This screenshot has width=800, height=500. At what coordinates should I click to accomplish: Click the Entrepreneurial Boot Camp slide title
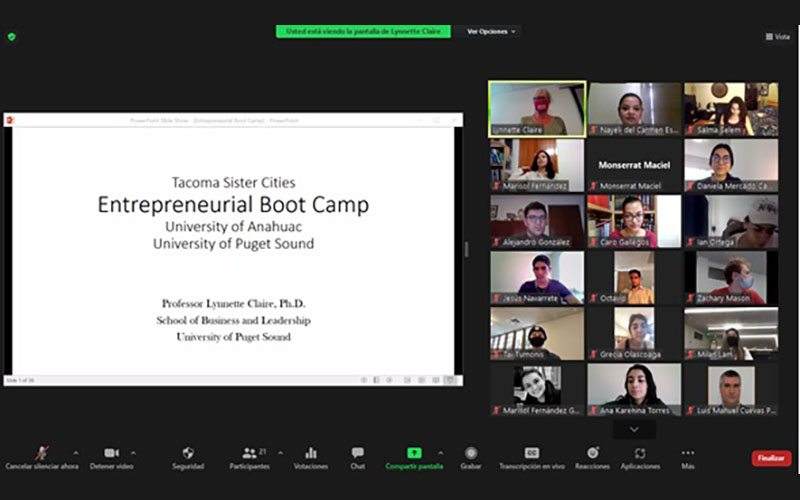click(233, 205)
